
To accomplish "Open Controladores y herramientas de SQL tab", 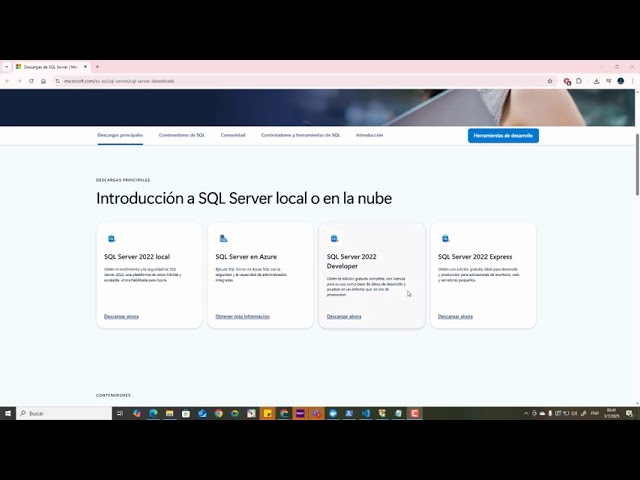I will click(300, 135).
